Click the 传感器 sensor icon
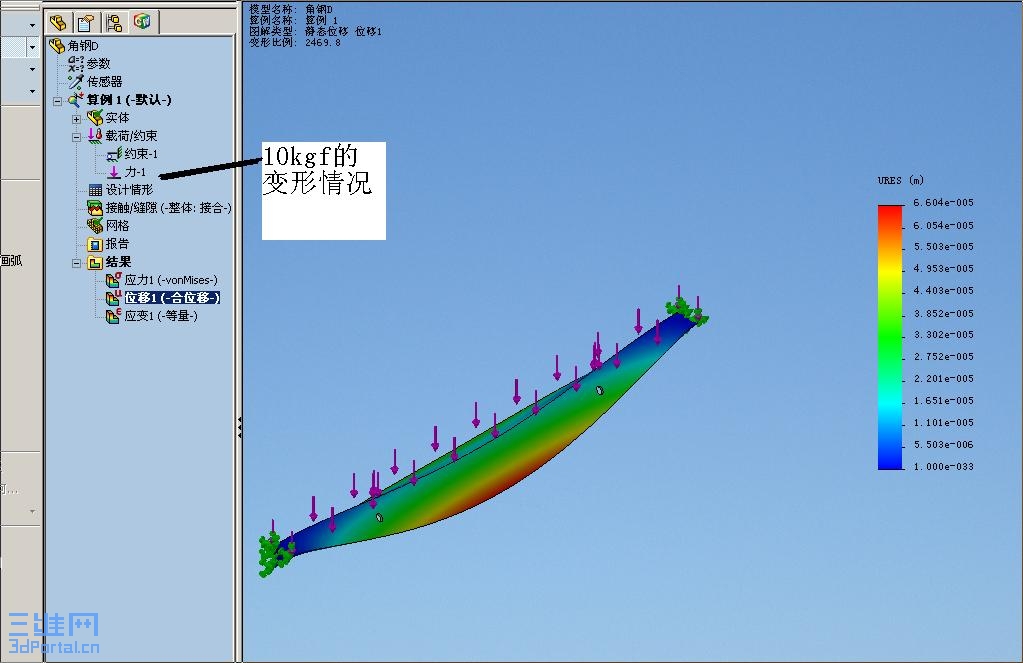Screen dimensions: 1023x663 pyautogui.click(x=76, y=82)
